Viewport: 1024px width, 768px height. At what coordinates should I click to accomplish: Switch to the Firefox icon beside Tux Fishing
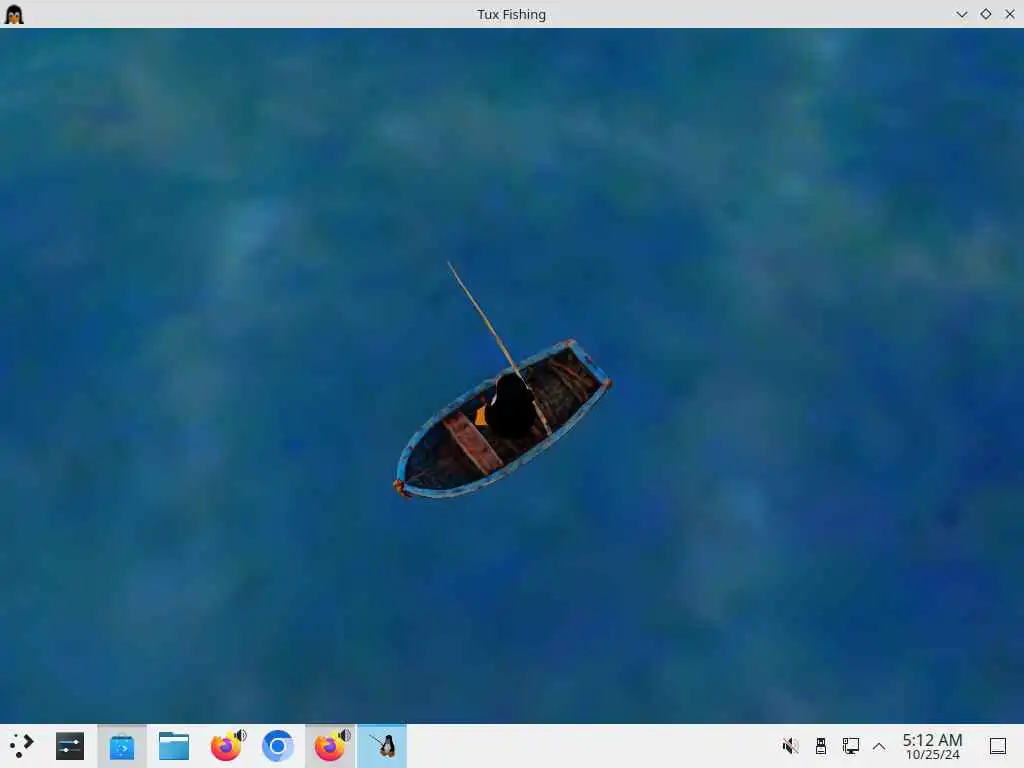pos(329,746)
